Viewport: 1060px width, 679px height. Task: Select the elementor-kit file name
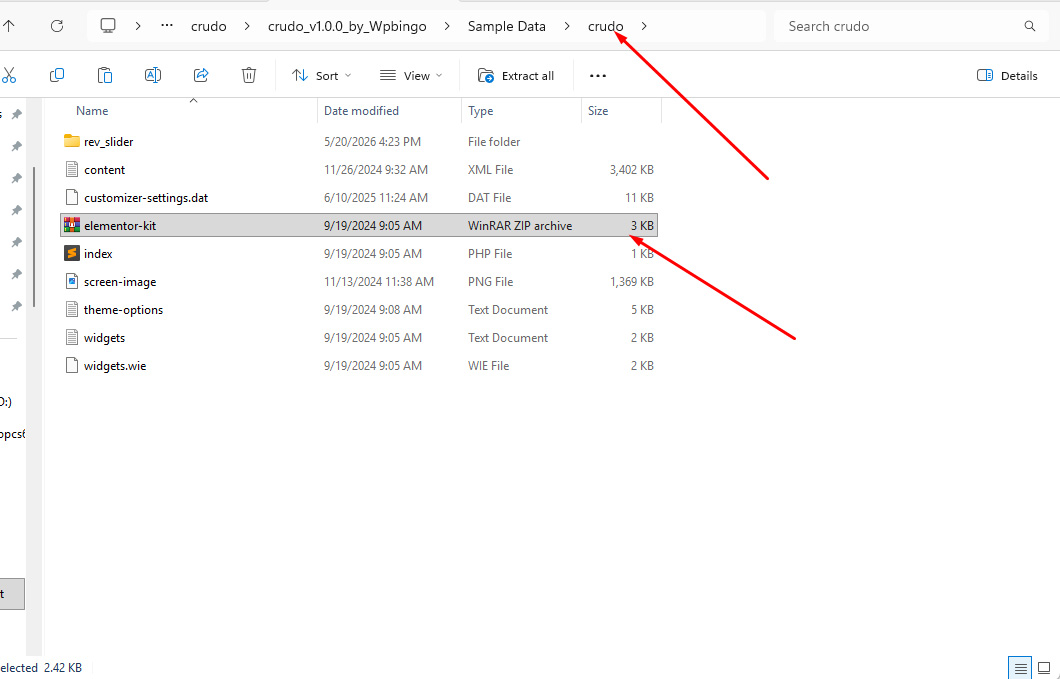tap(120, 226)
